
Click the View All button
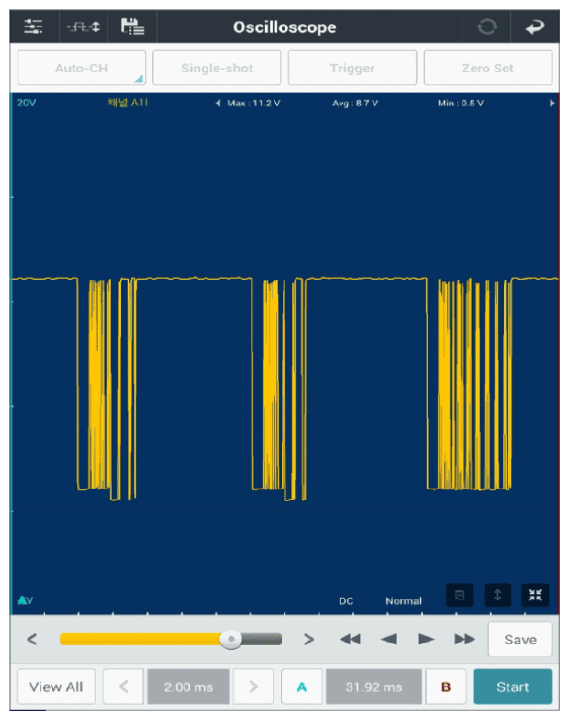point(56,687)
